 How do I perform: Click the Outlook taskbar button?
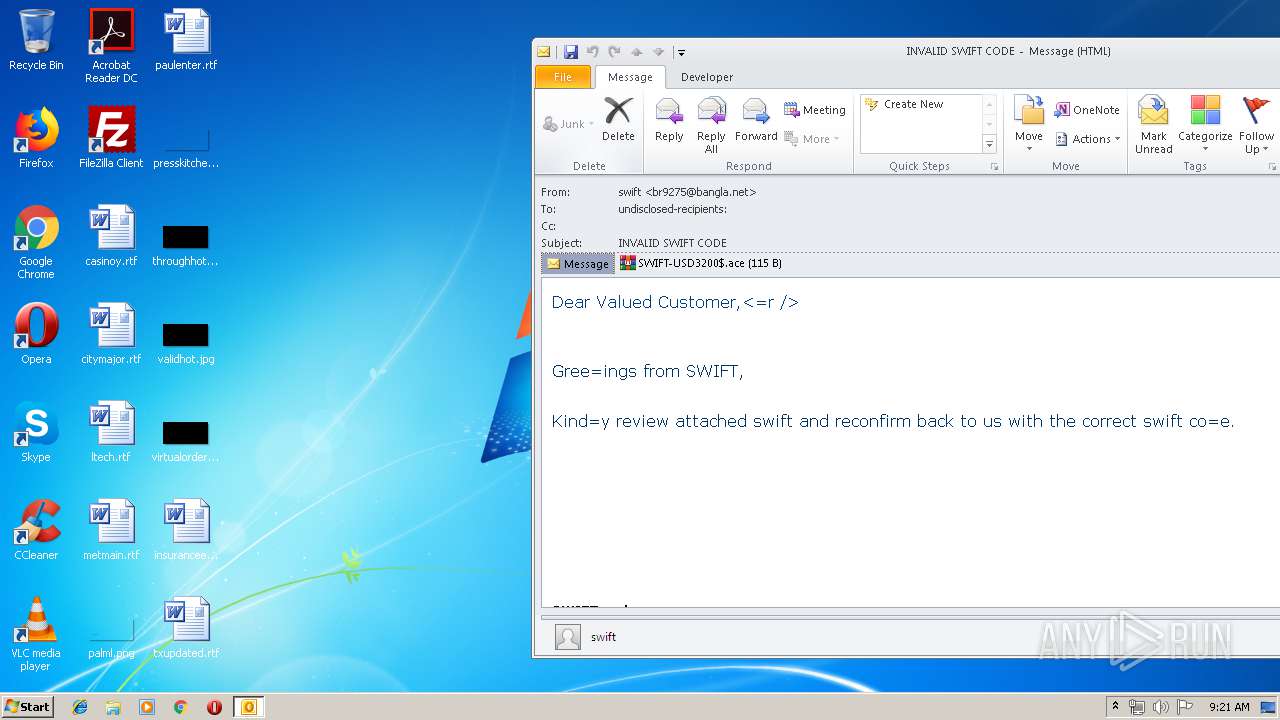(x=248, y=707)
